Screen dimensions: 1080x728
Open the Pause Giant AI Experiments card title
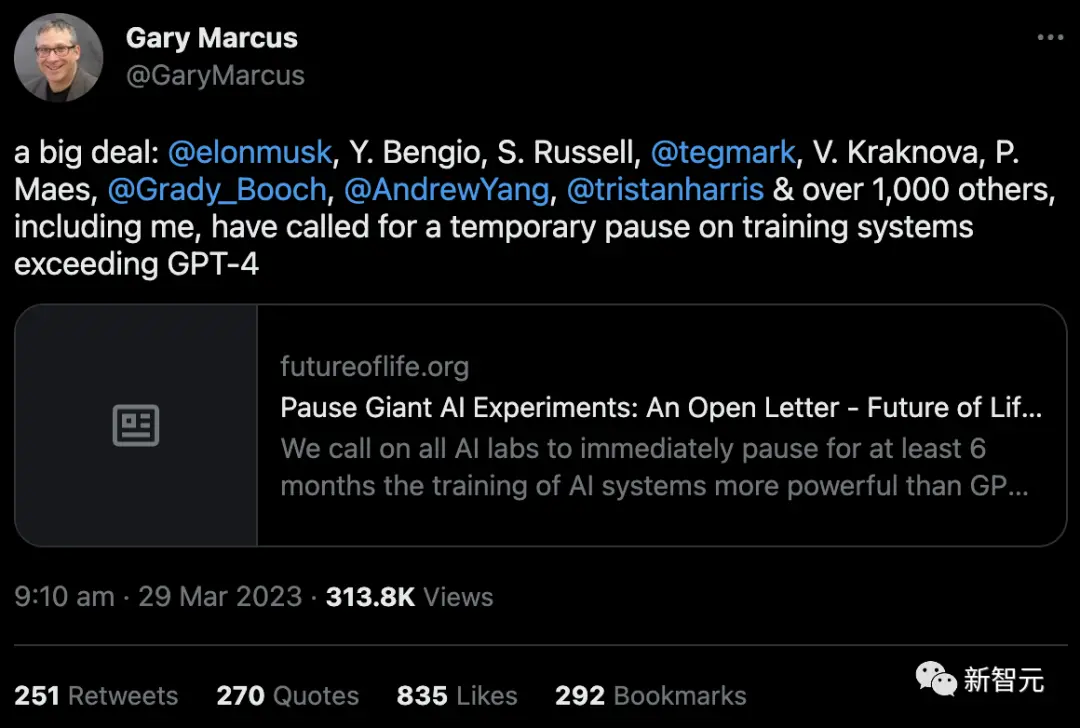pos(661,408)
